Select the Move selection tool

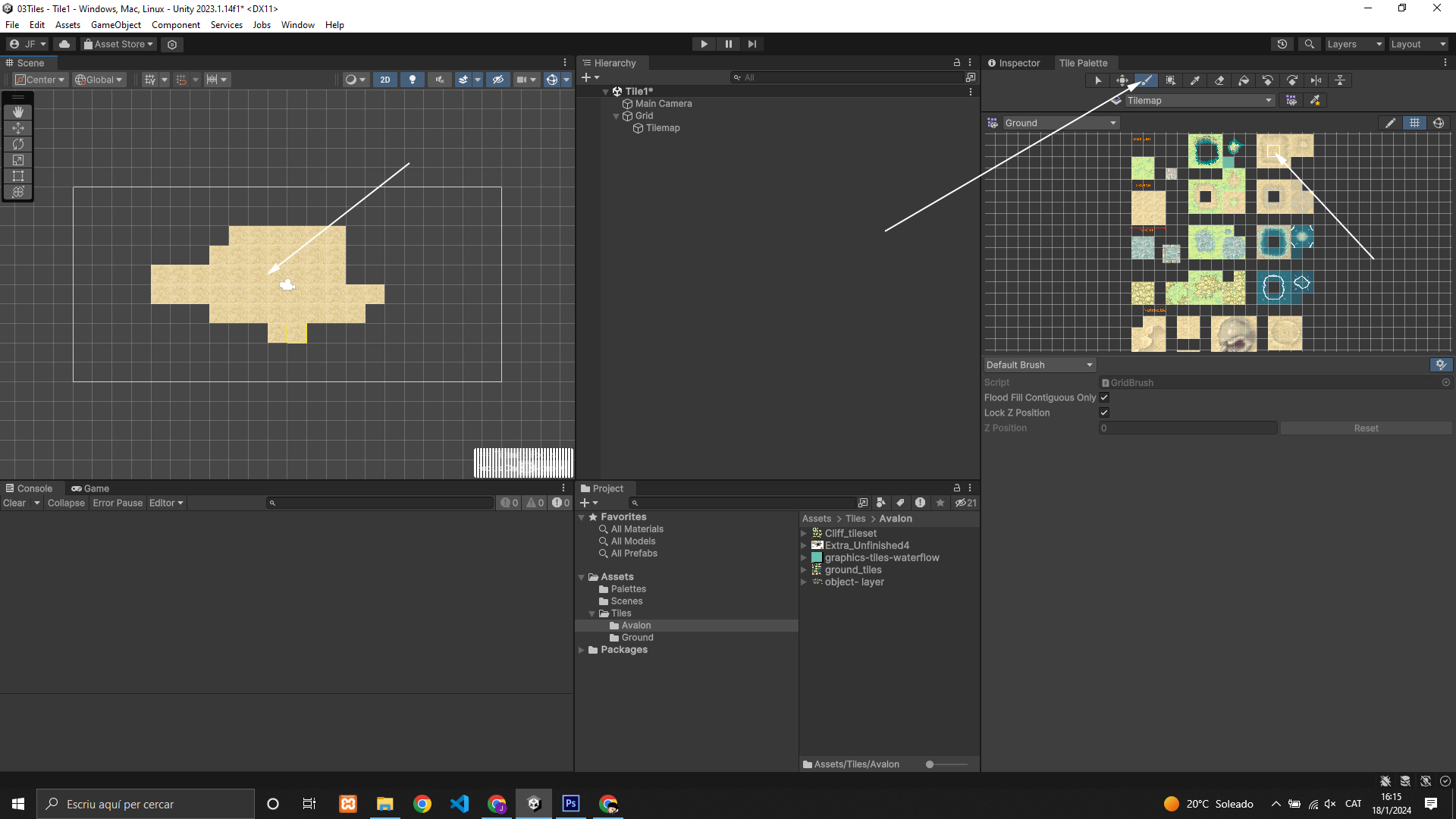(1122, 80)
